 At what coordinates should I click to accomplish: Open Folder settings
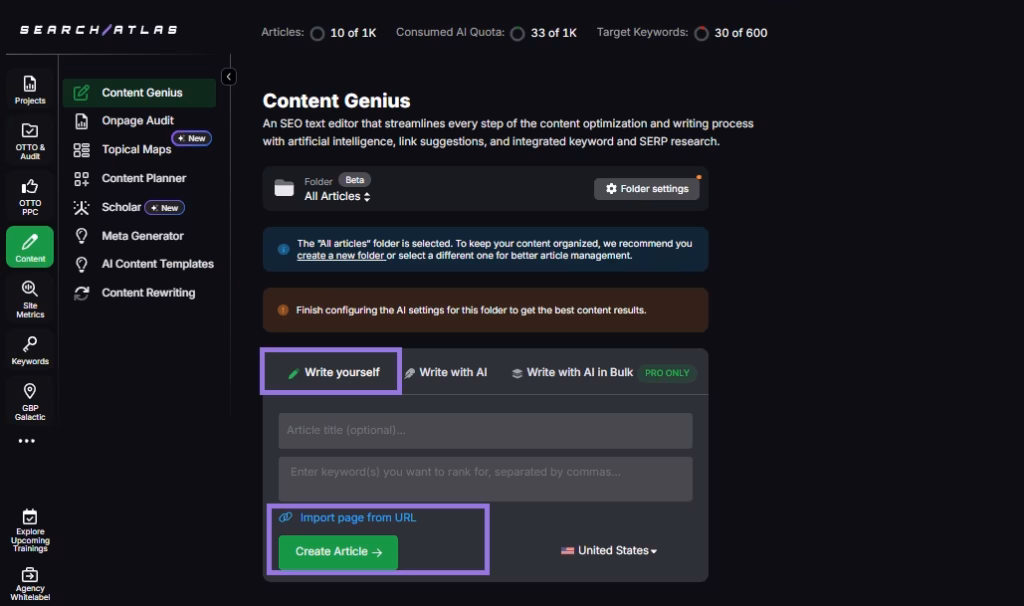coord(647,189)
